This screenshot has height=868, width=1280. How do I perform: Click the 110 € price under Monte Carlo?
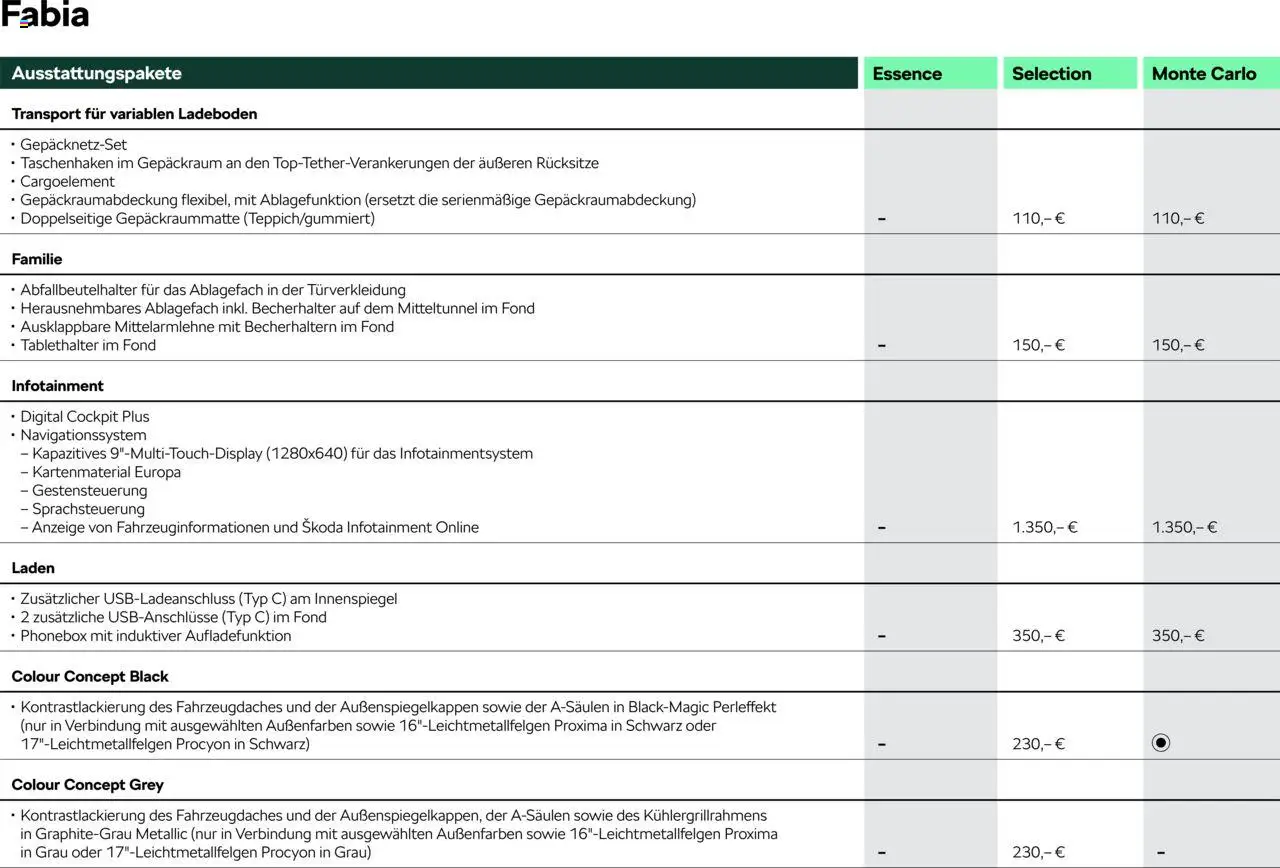tap(1178, 218)
